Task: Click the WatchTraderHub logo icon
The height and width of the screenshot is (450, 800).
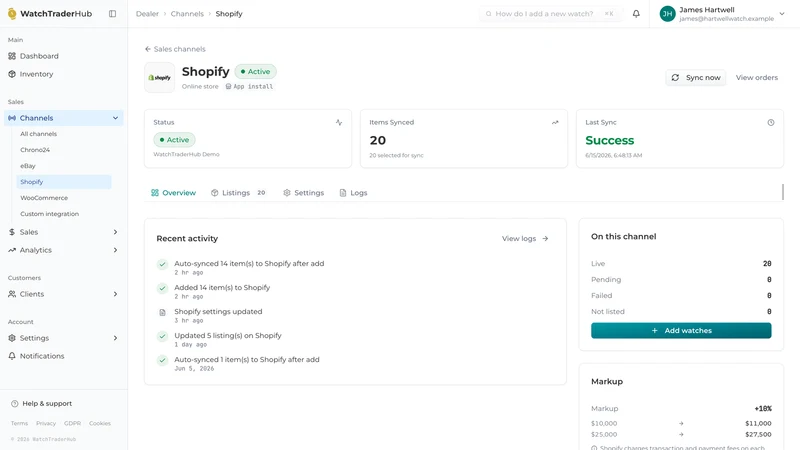Action: point(12,14)
